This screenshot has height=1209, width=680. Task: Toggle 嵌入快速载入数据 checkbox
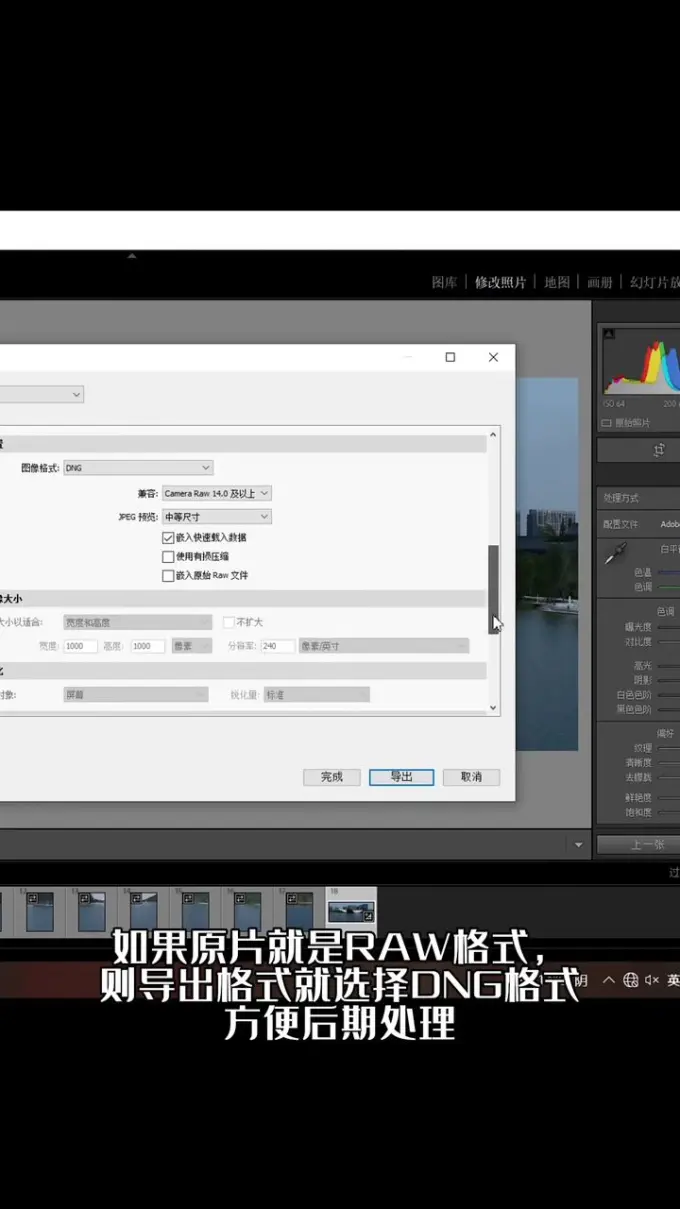click(x=168, y=537)
